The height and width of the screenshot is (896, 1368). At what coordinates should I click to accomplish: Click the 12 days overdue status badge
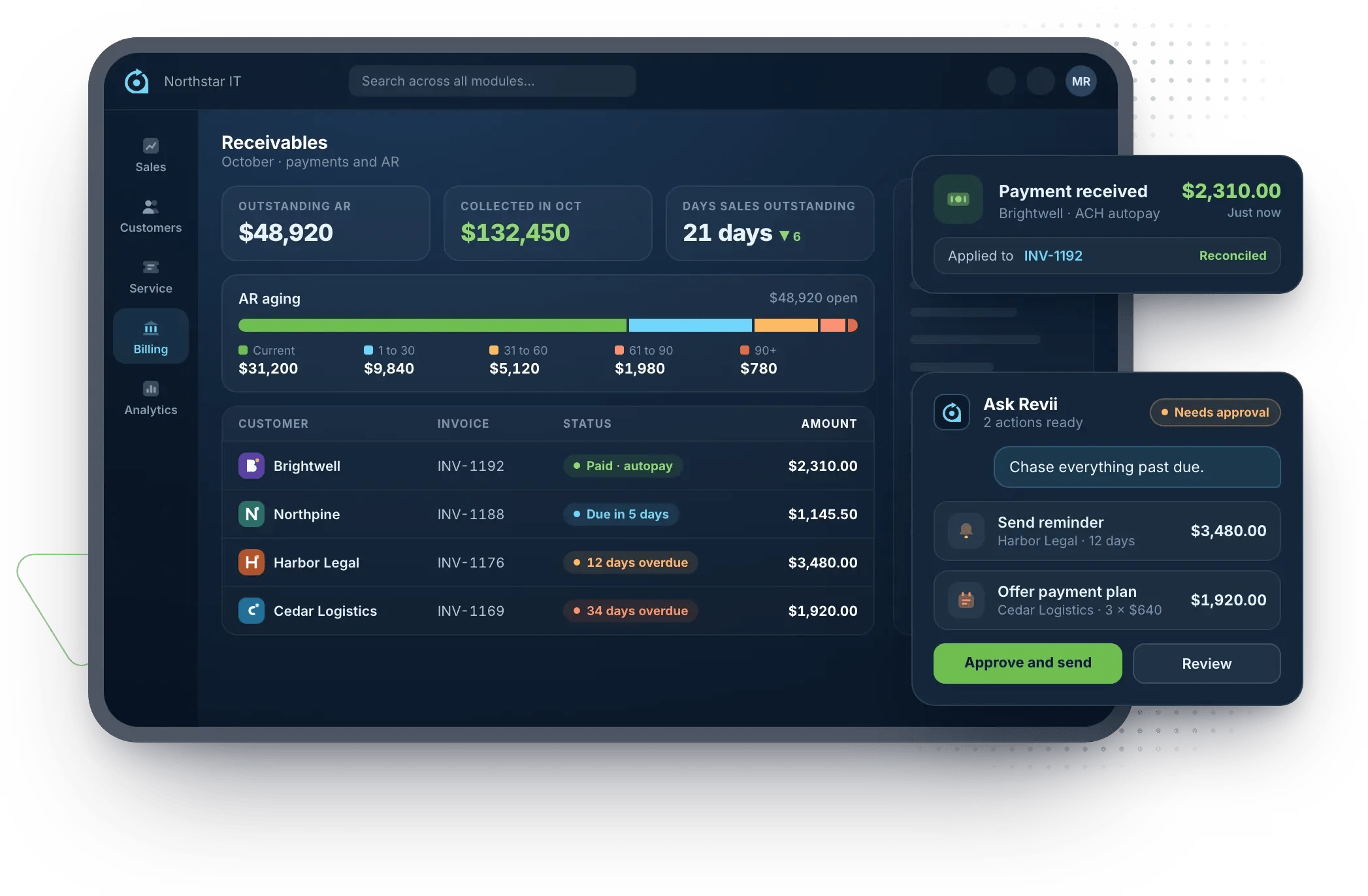coord(630,562)
